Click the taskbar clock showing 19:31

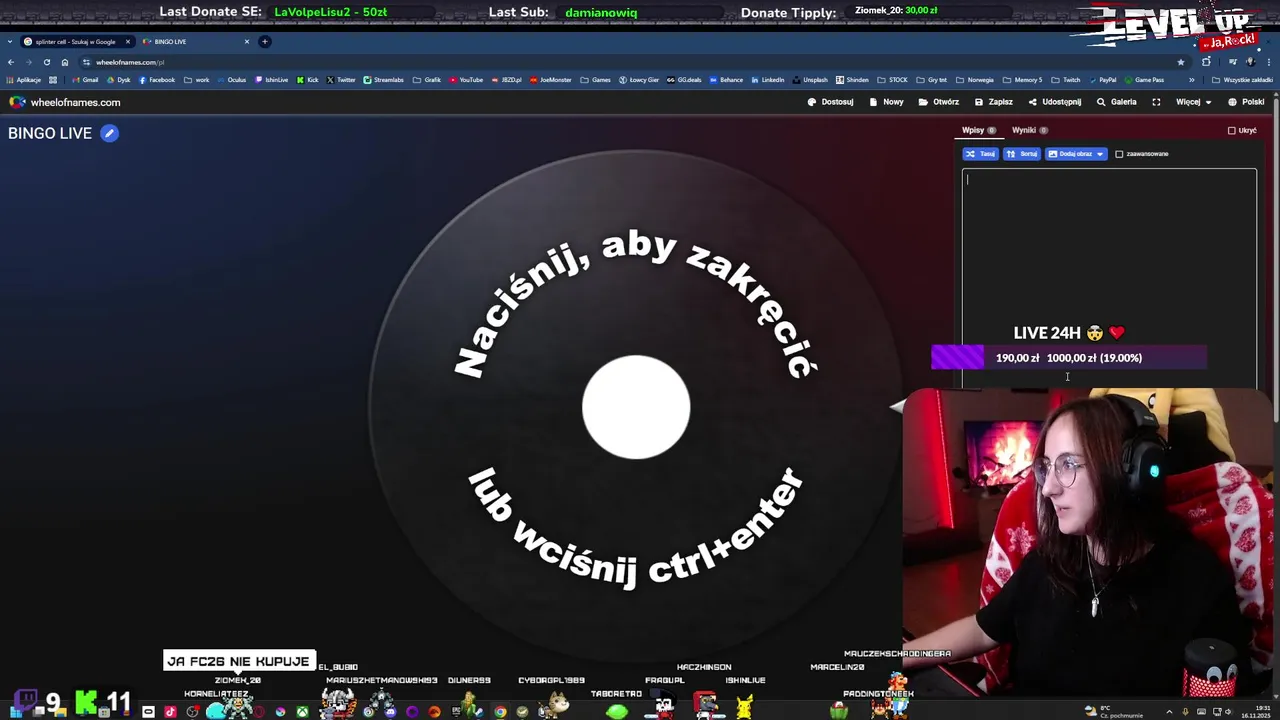click(1257, 711)
